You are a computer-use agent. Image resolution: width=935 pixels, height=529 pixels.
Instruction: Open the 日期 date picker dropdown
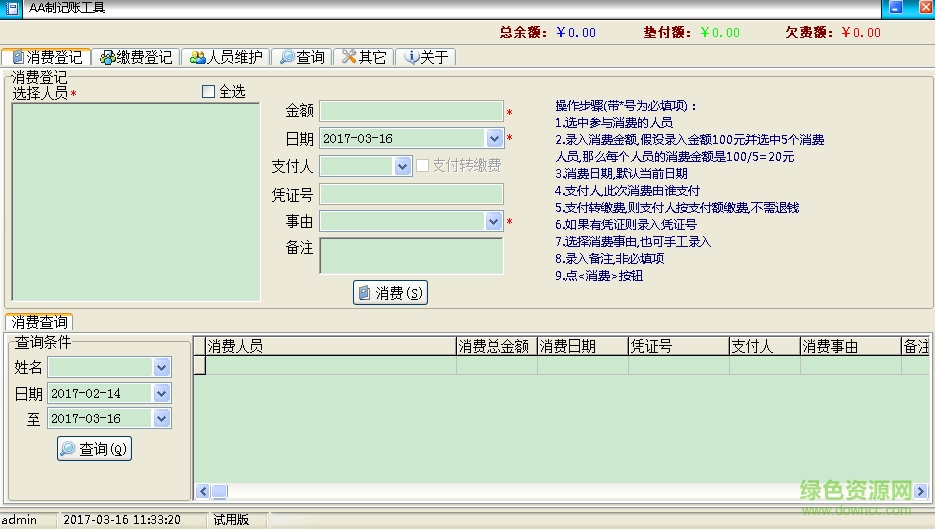[x=494, y=138]
